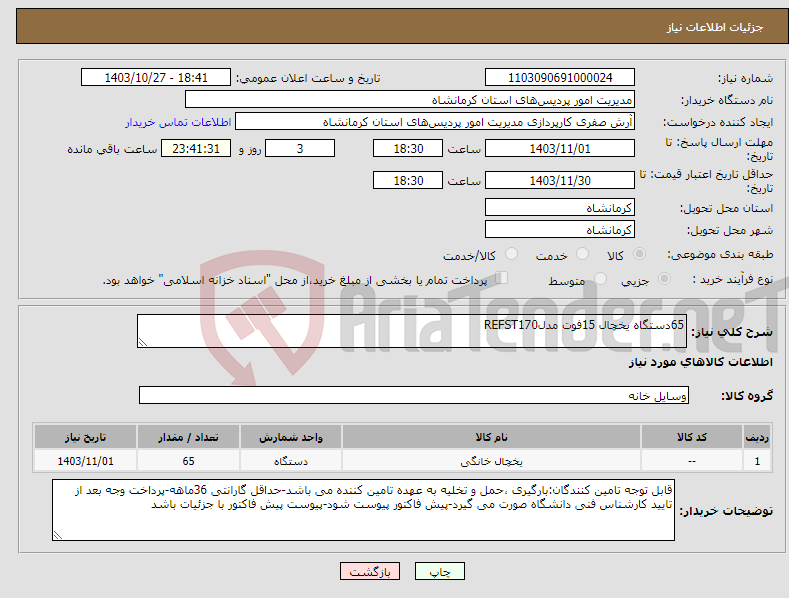This screenshot has height=598, width=789.
Task: Click the row number cell 1
Action: [x=757, y=461]
